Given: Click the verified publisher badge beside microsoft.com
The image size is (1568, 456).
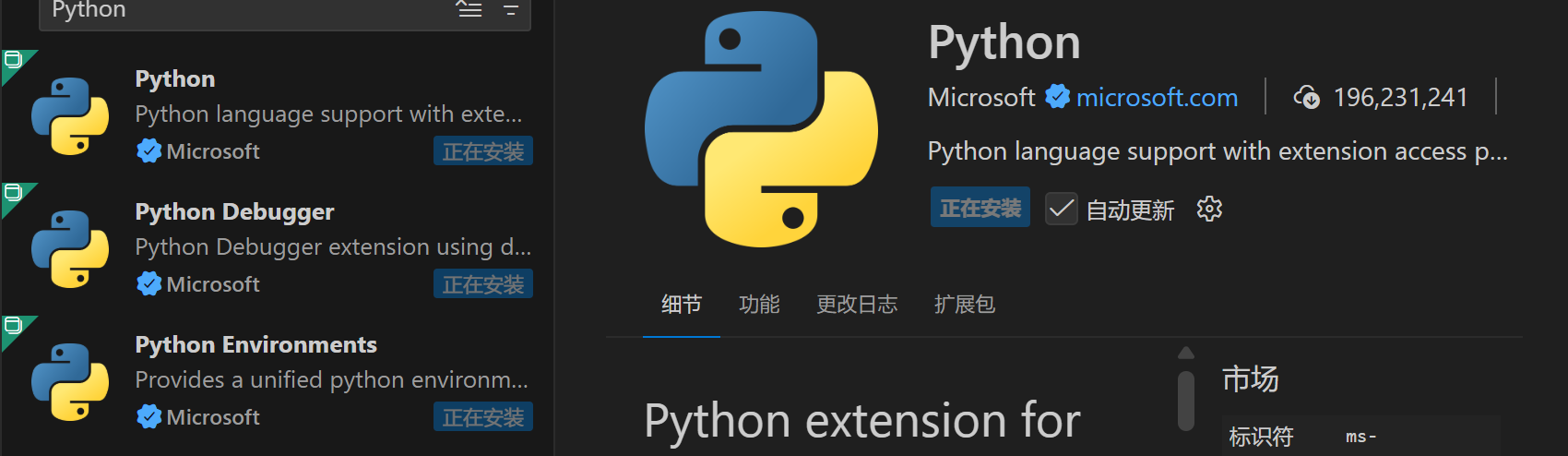Looking at the screenshot, I should (x=1057, y=96).
